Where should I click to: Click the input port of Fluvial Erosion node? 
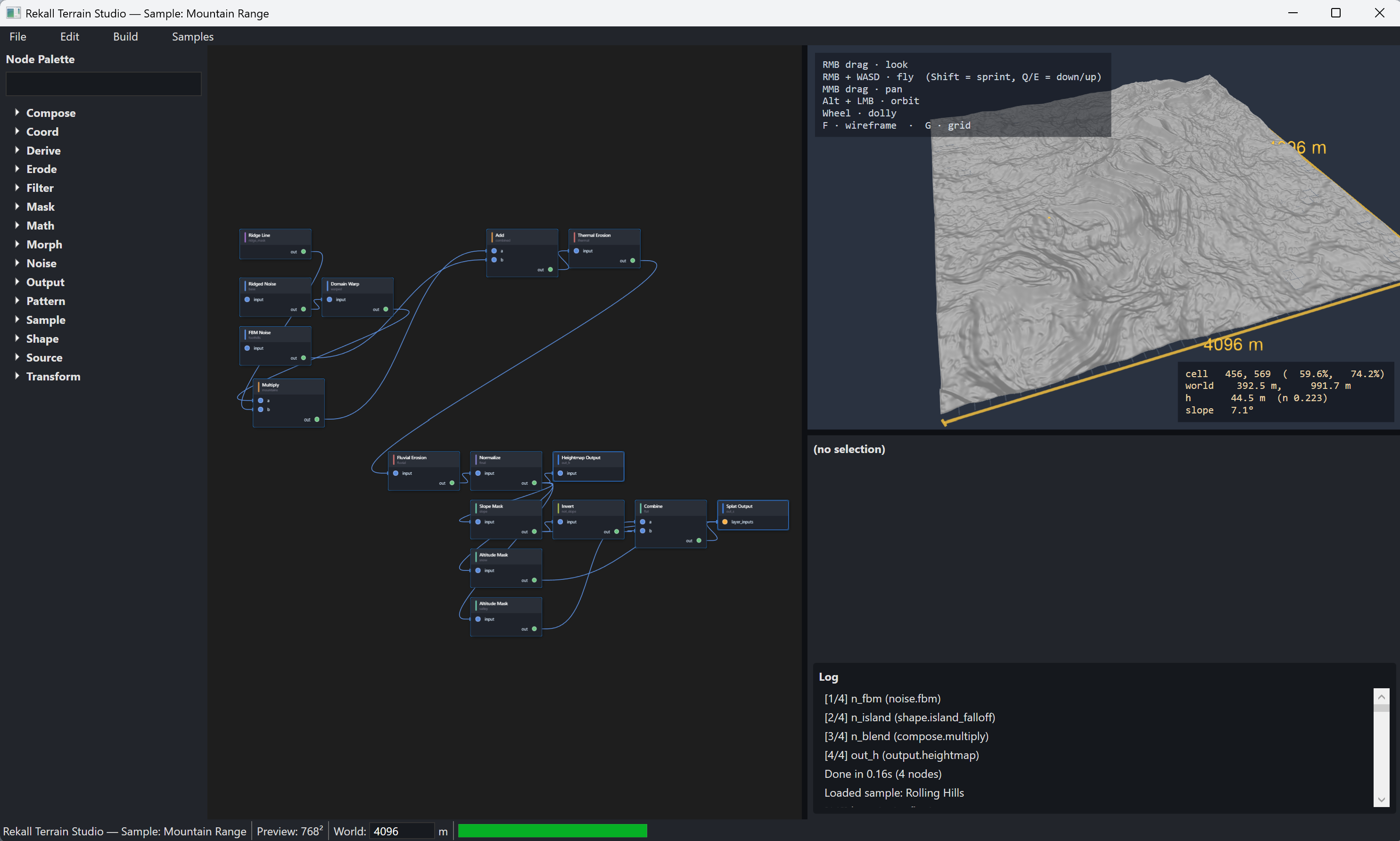click(395, 473)
